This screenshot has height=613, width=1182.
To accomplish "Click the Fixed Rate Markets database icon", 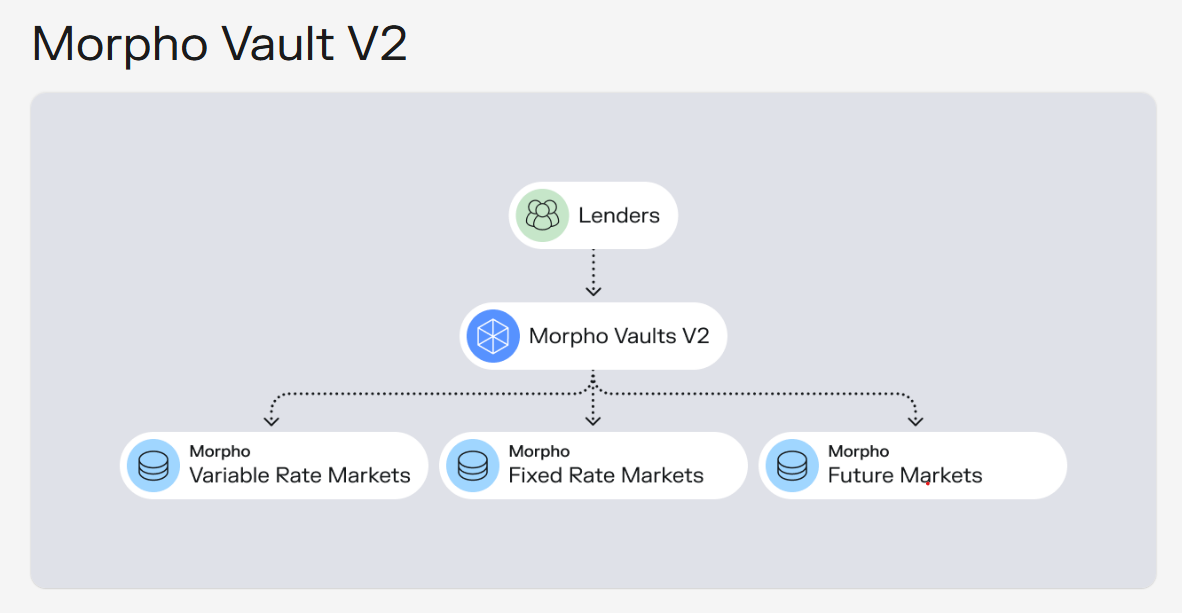I will click(473, 466).
